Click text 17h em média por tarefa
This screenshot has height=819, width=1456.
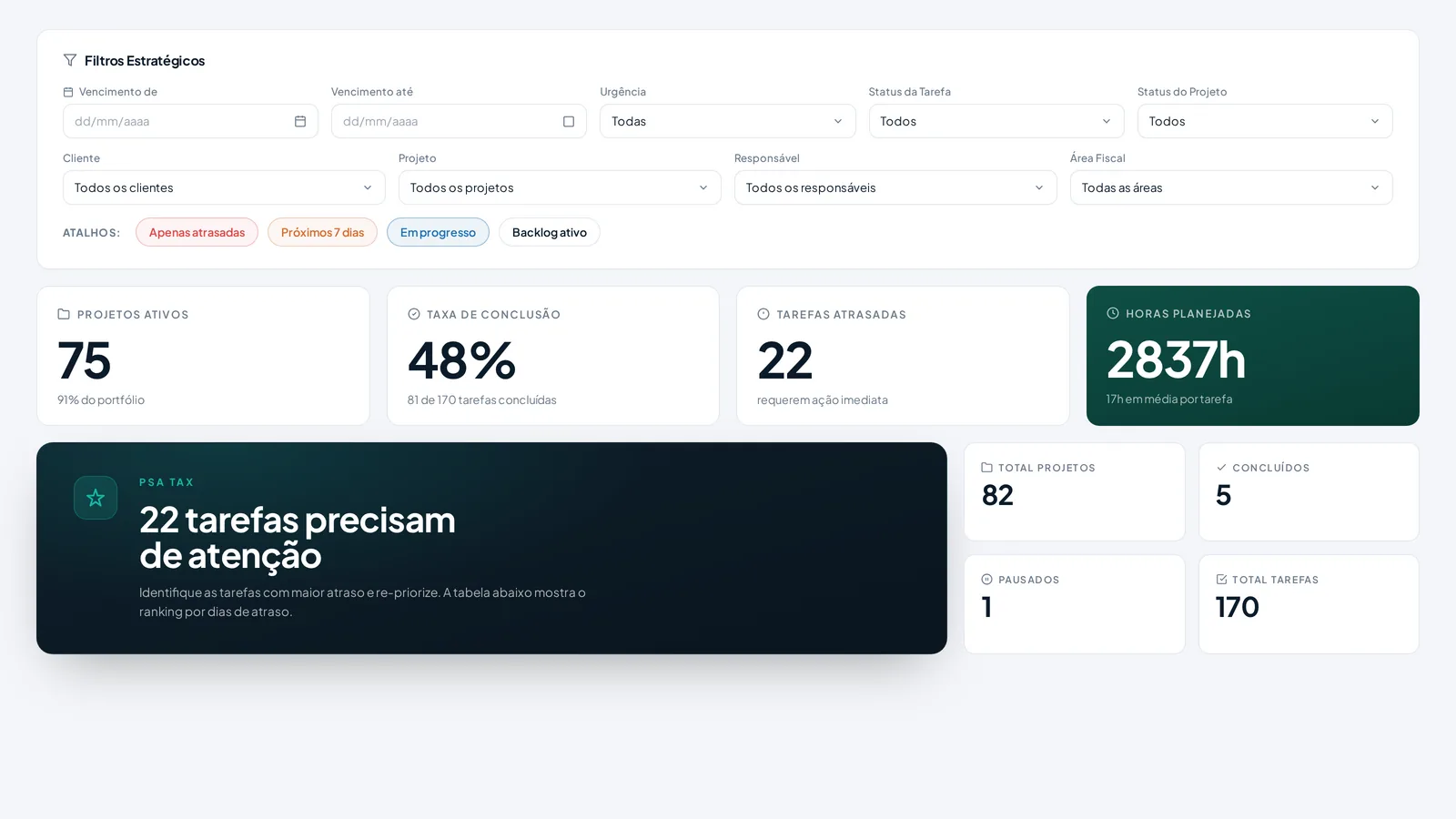[1169, 399]
